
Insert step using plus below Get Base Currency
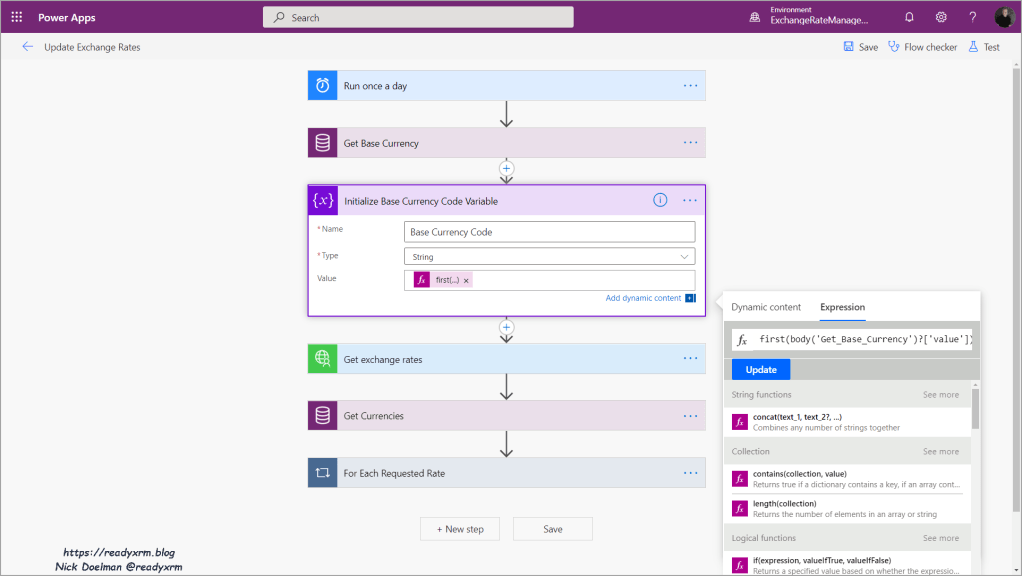506,168
